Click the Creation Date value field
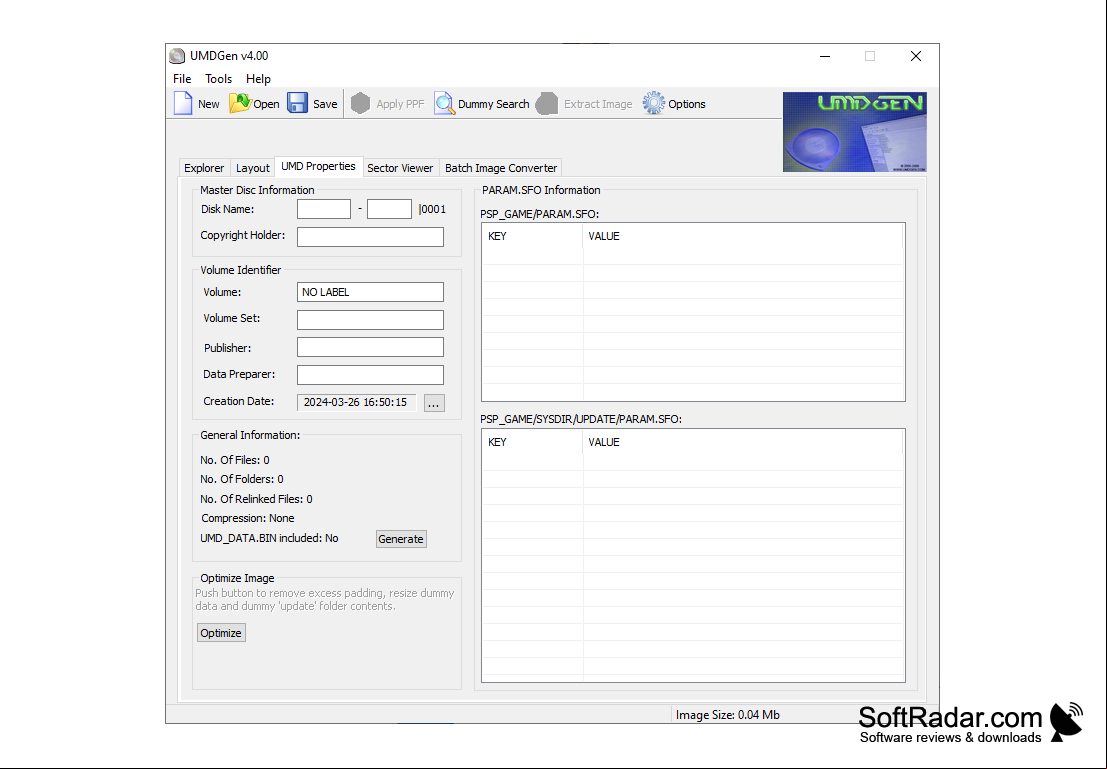The height and width of the screenshot is (769, 1107). click(x=357, y=403)
